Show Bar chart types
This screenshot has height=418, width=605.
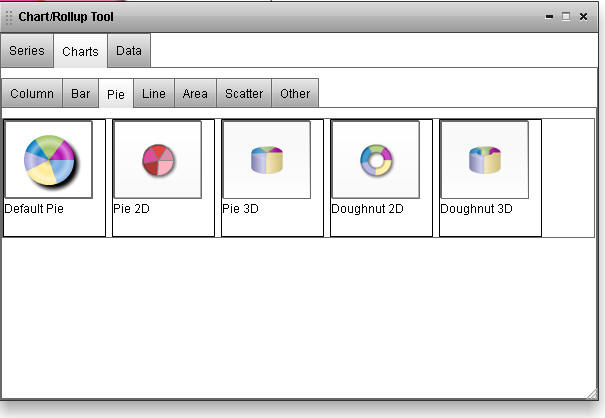pyautogui.click(x=81, y=93)
